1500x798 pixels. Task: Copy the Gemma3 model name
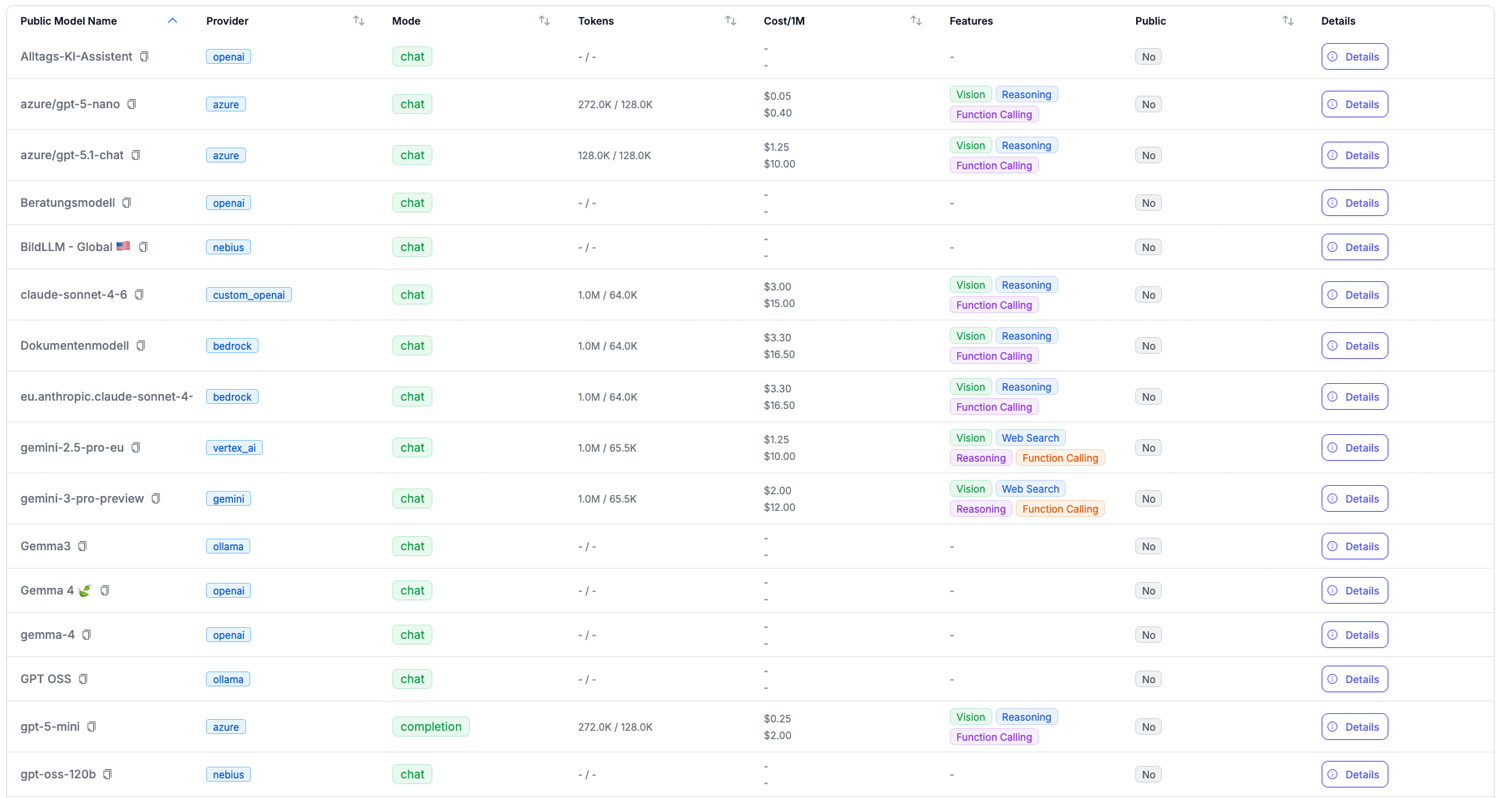[82, 547]
